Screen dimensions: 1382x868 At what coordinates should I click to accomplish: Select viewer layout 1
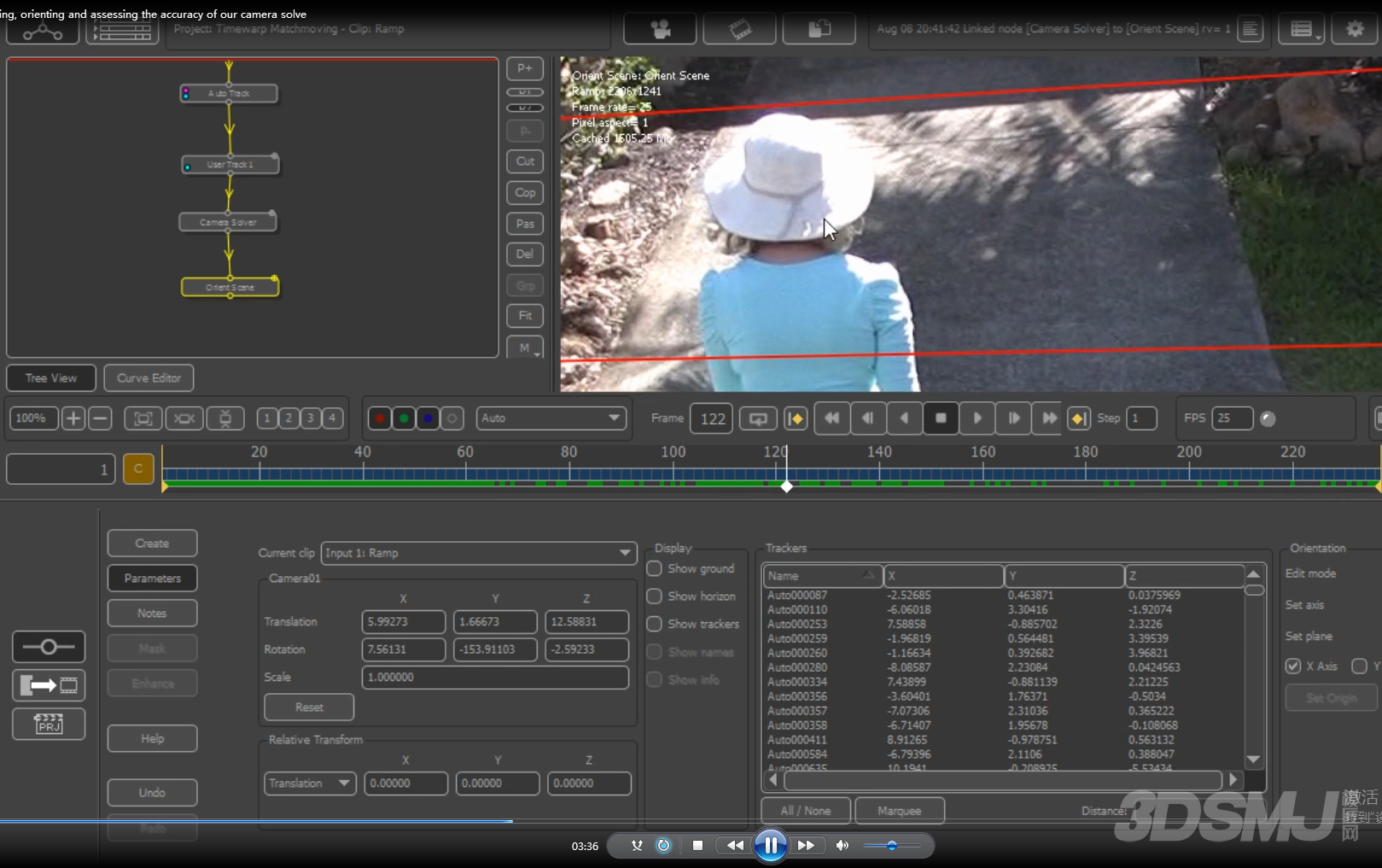click(x=267, y=418)
